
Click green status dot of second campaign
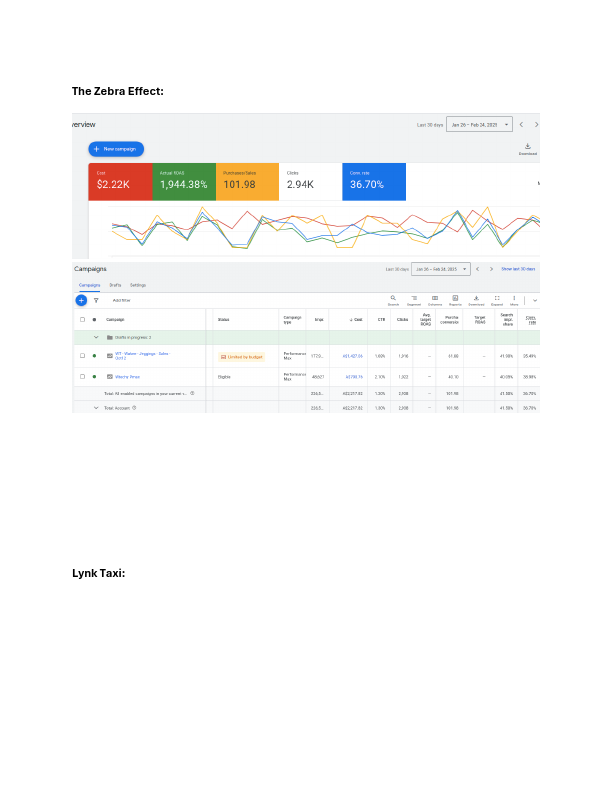tap(94, 377)
